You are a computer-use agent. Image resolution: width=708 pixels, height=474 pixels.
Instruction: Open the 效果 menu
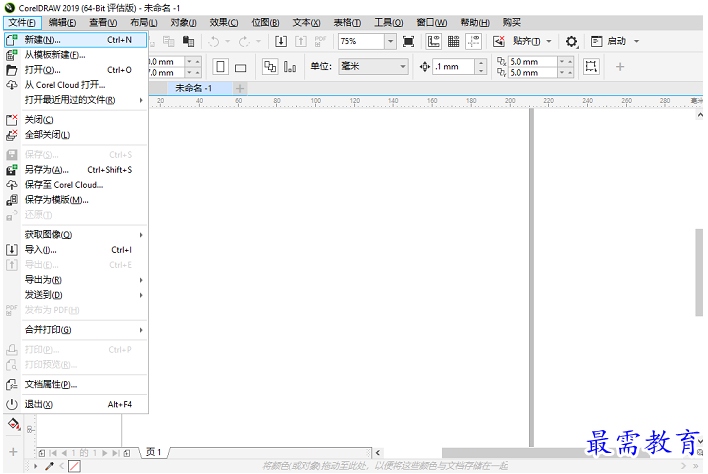tap(224, 23)
